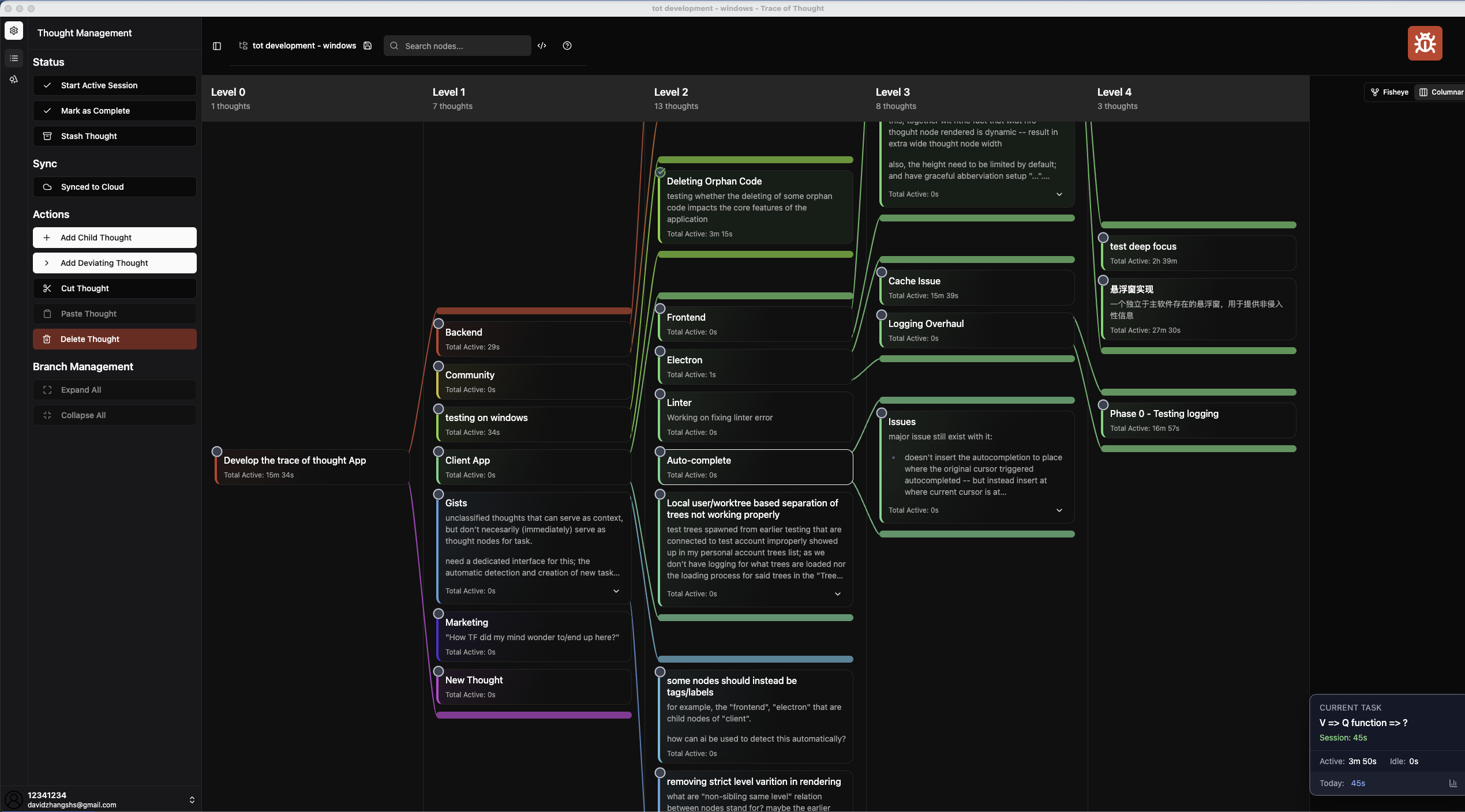This screenshot has width=1465, height=812.
Task: Toggle status circle on Cache Issue node
Action: point(882,272)
